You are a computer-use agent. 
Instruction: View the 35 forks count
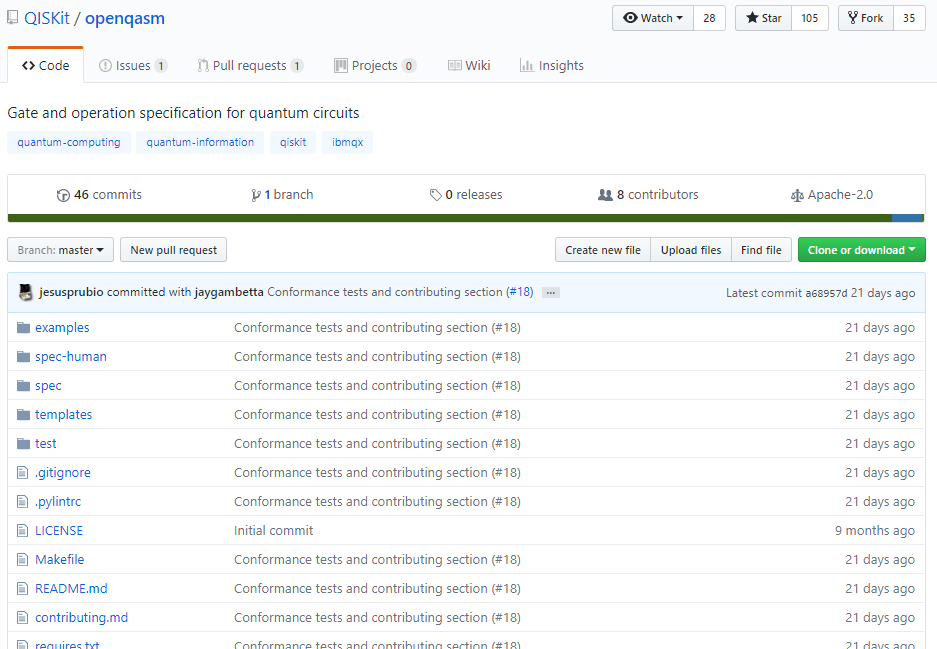point(909,18)
